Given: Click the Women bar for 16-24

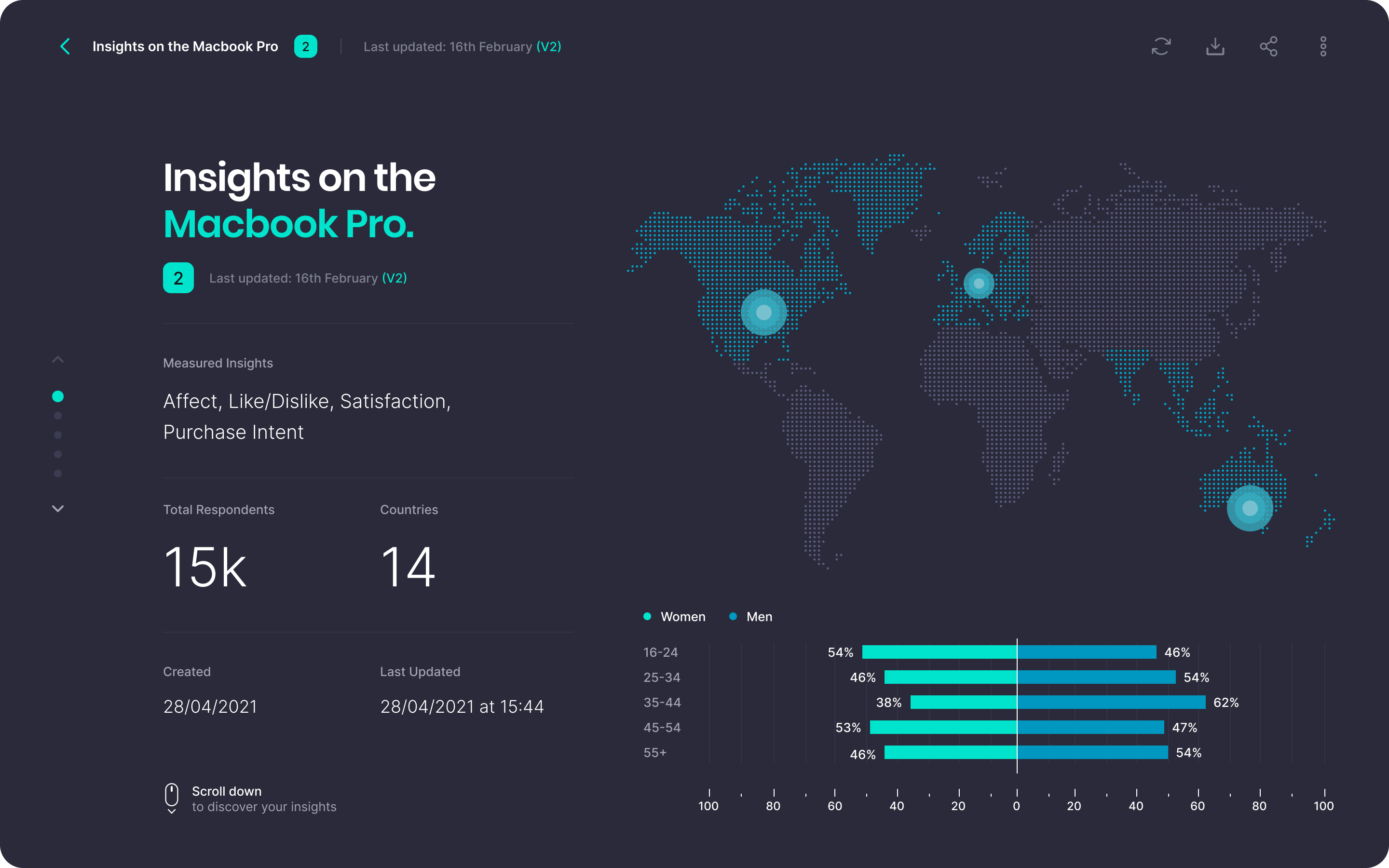Looking at the screenshot, I should tap(940, 652).
